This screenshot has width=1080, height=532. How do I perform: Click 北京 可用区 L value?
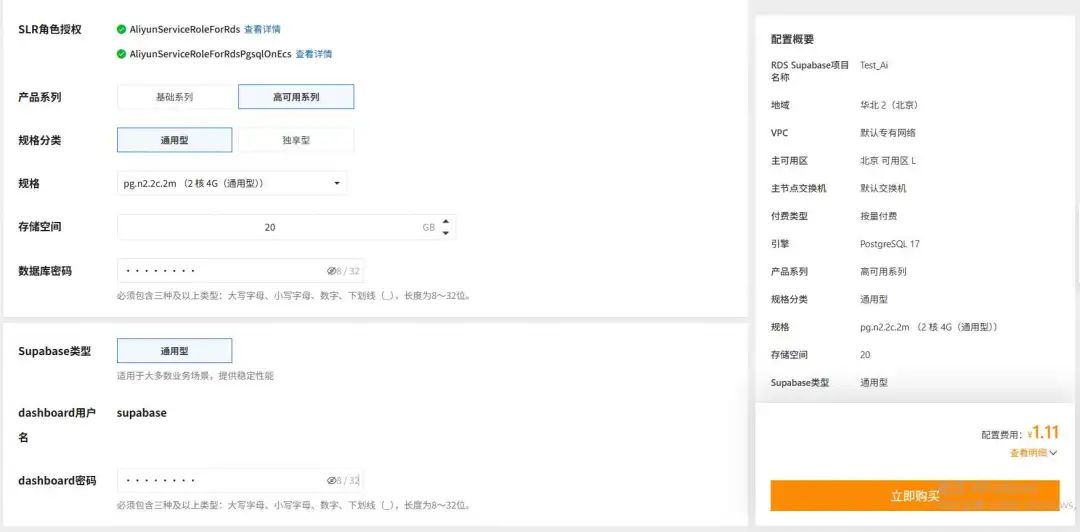888,161
